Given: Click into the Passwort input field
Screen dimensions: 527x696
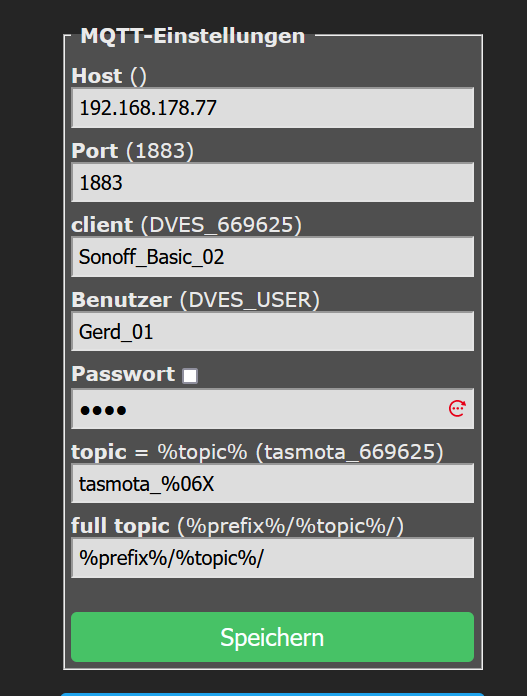Looking at the screenshot, I should (272, 409).
